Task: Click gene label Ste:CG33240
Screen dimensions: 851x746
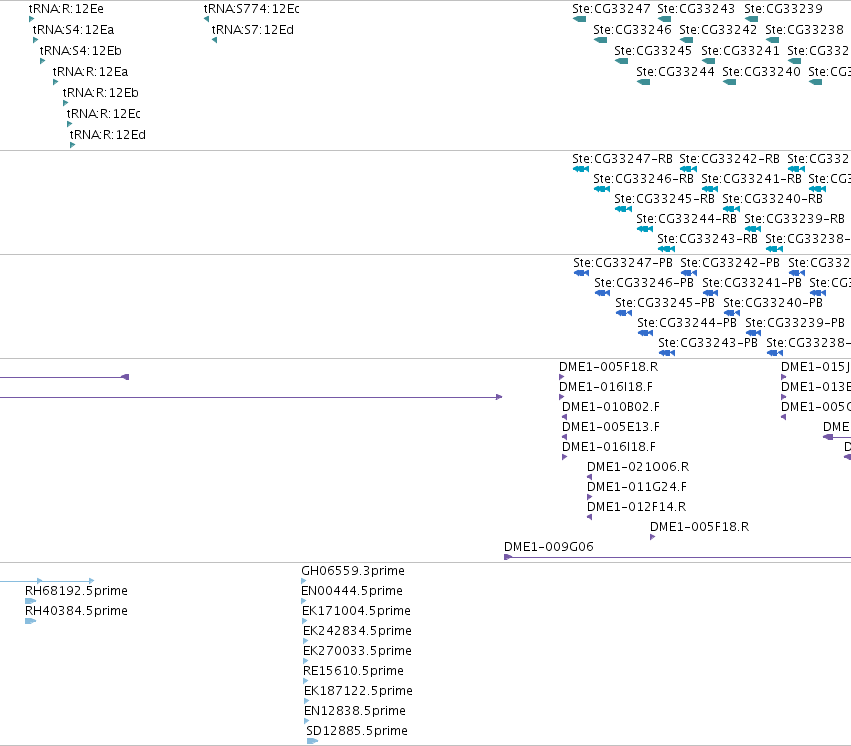Action: pos(761,72)
